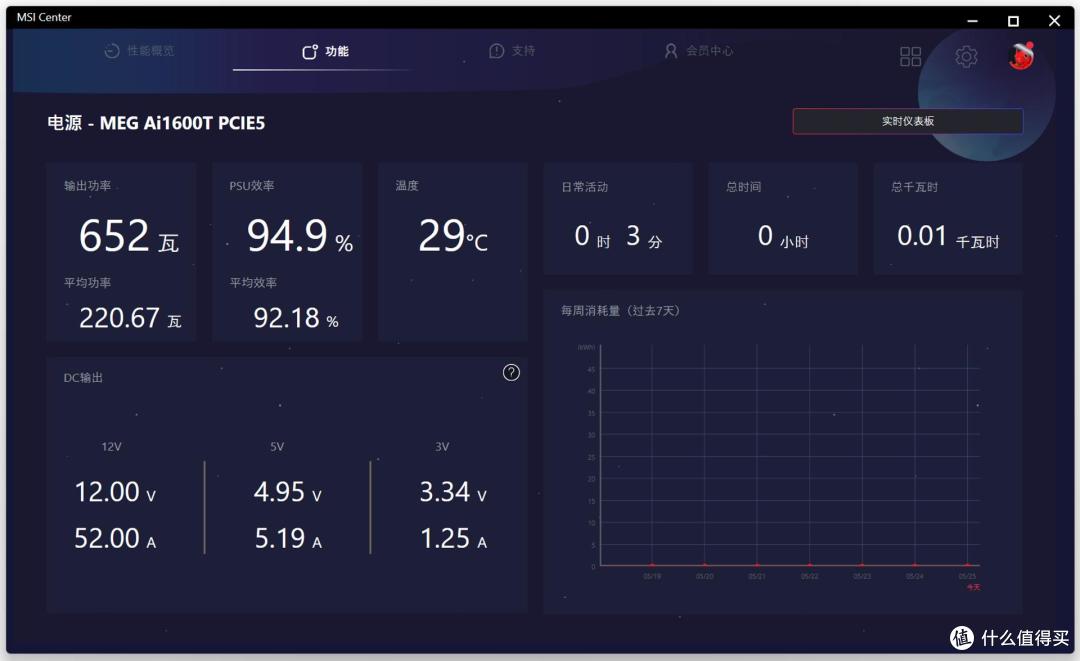Click the 5.19 A reading

(x=288, y=538)
